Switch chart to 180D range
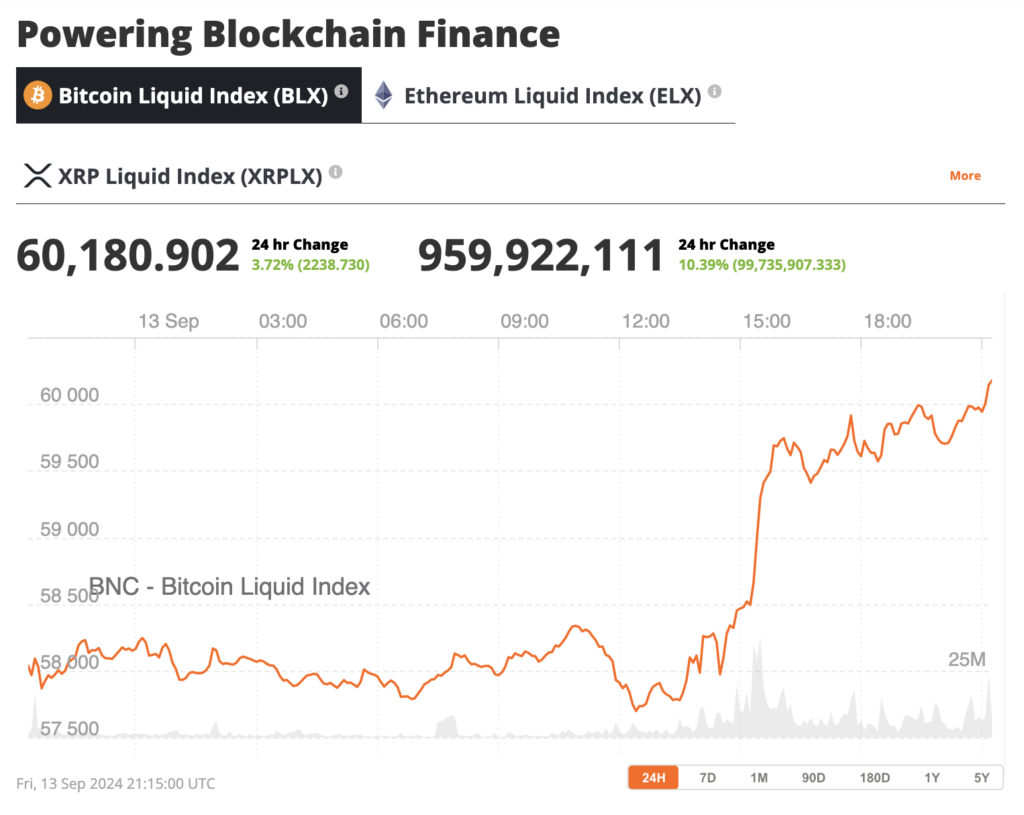The image size is (1024, 815). 874,778
